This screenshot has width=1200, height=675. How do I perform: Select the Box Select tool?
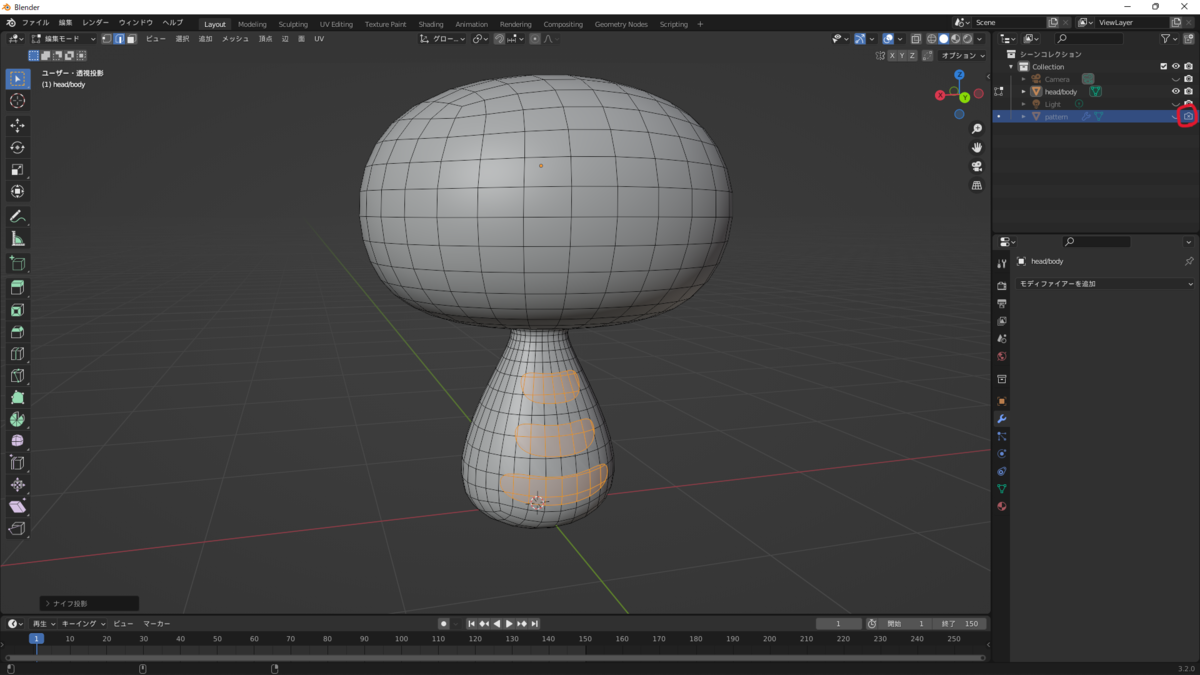point(17,79)
